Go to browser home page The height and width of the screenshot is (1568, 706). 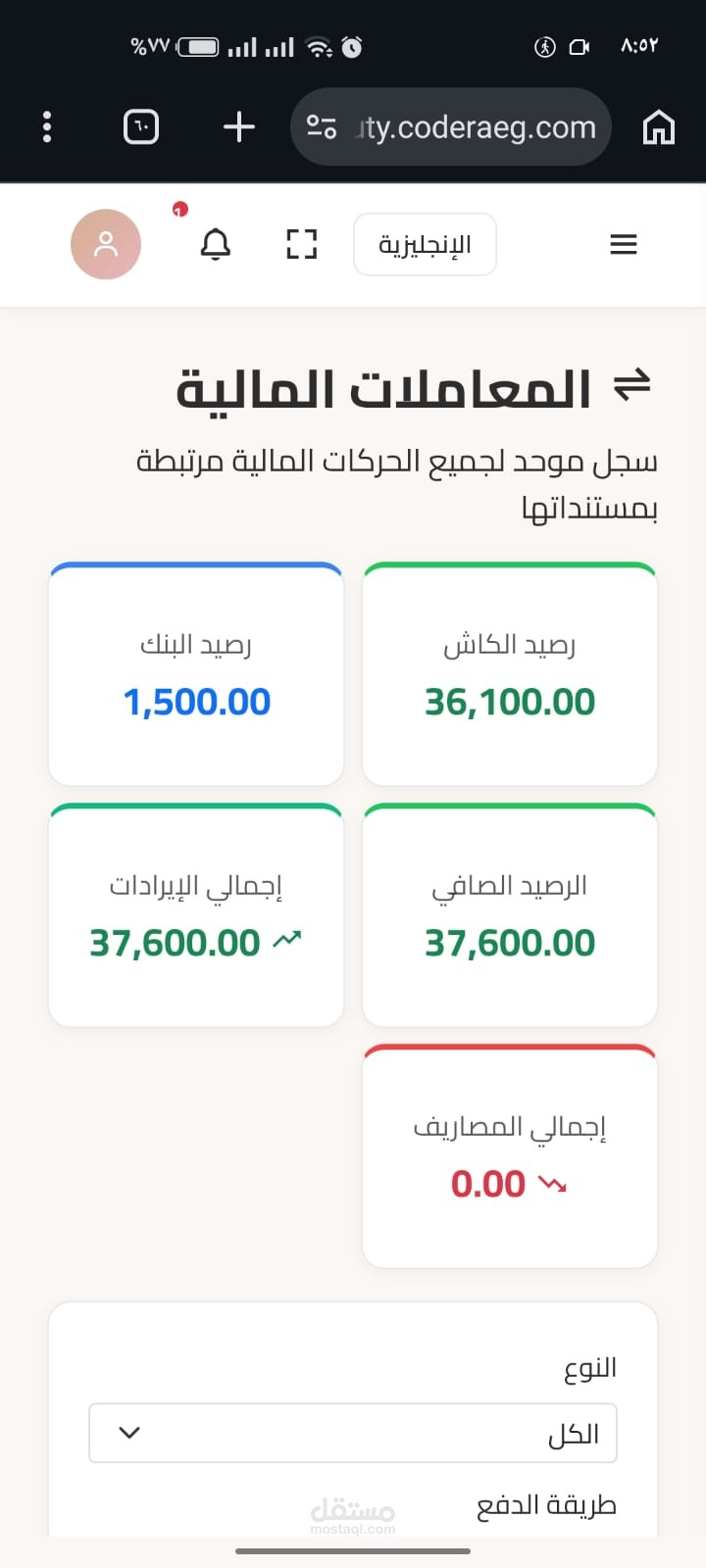[658, 127]
